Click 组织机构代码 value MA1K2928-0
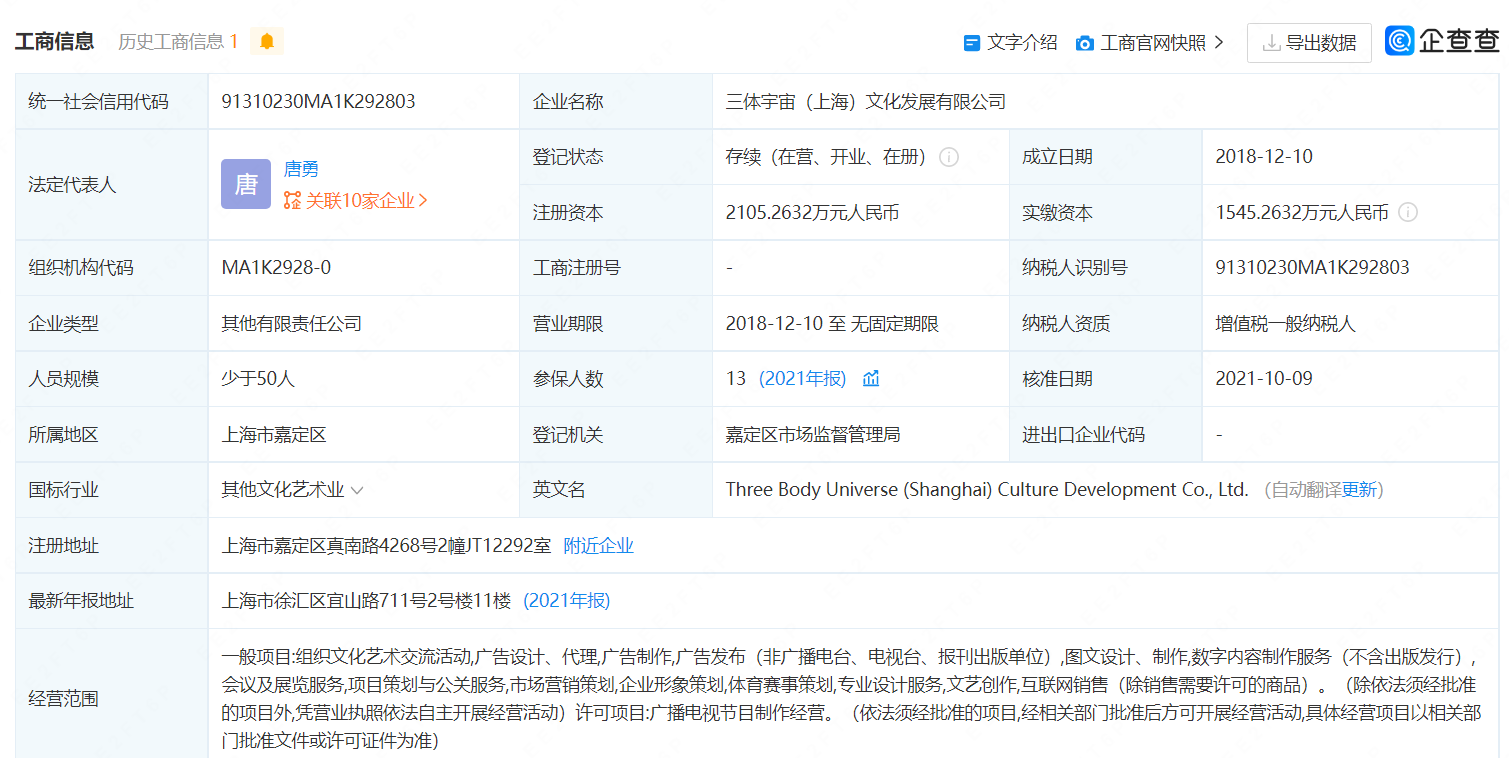 [276, 267]
